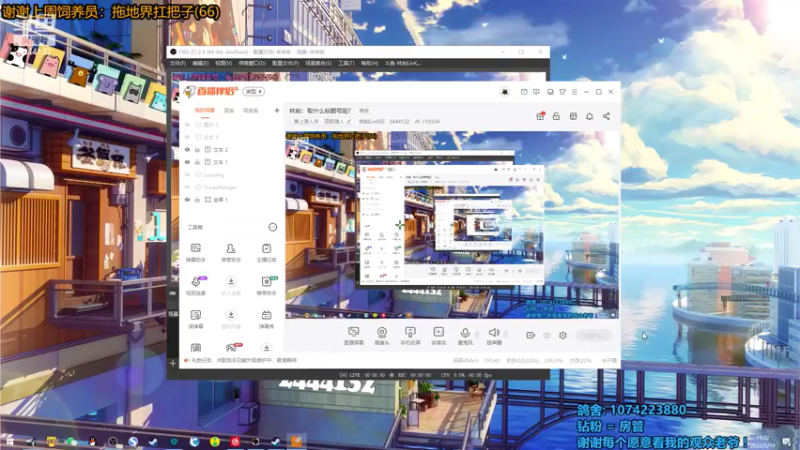This screenshot has width=800, height=450.
Task: Open the penguin QQ taskbar icon
Action: 92,441
